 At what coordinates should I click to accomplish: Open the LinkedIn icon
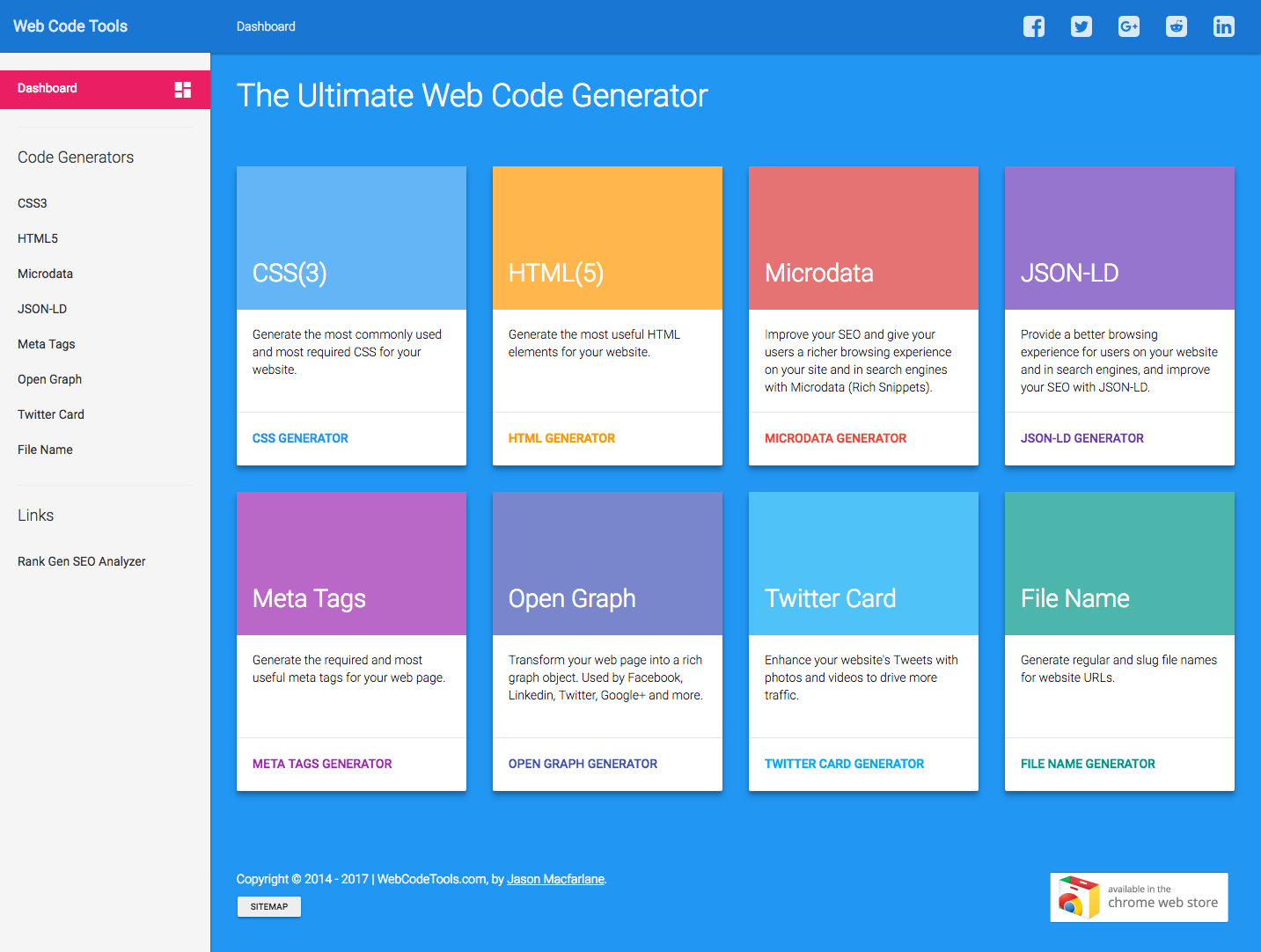click(x=1223, y=26)
